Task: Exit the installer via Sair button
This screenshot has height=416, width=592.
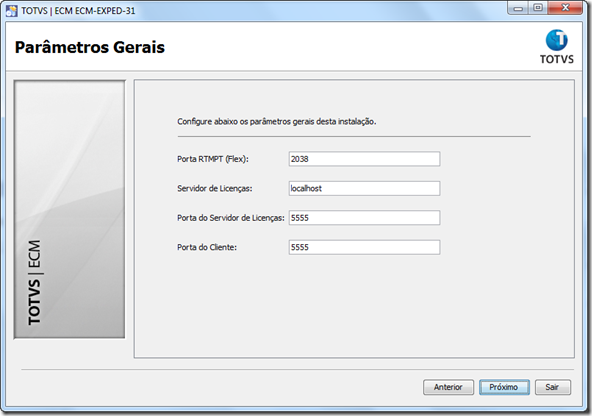Action: click(552, 387)
